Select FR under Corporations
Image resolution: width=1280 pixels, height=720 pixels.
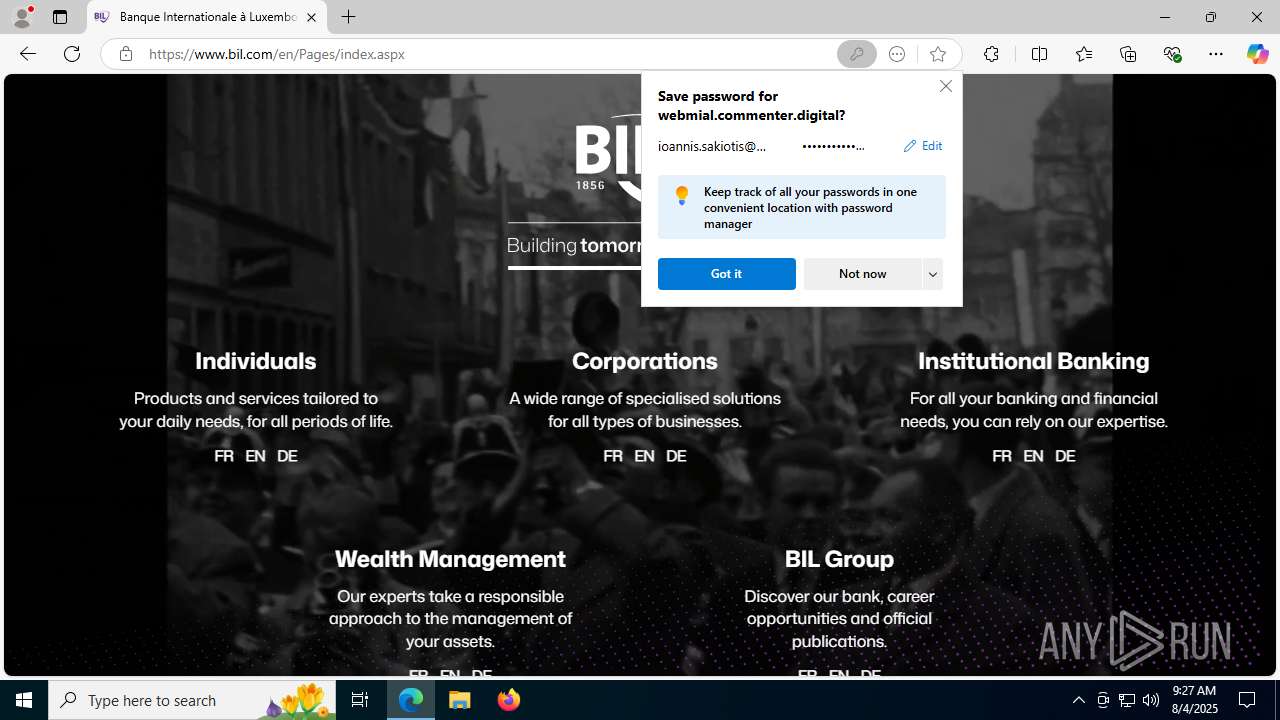click(x=613, y=456)
